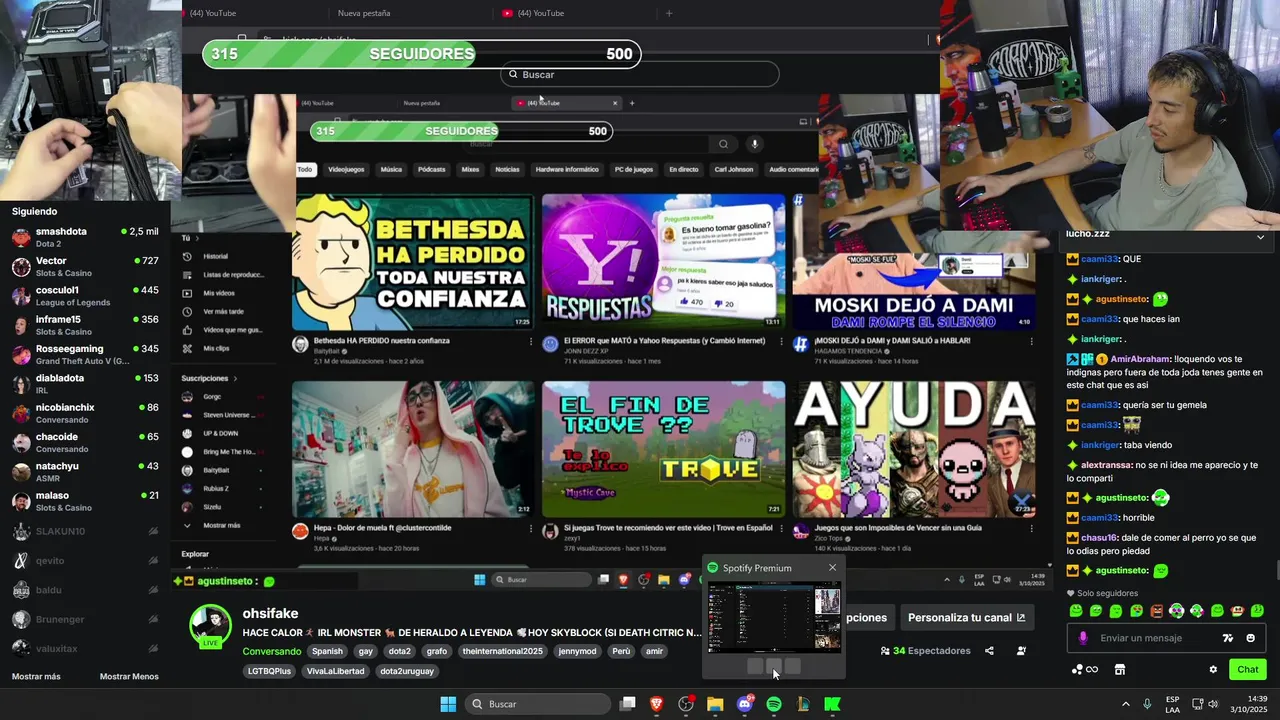Open Task View on the taskbar
1280x720 pixels.
point(628,704)
